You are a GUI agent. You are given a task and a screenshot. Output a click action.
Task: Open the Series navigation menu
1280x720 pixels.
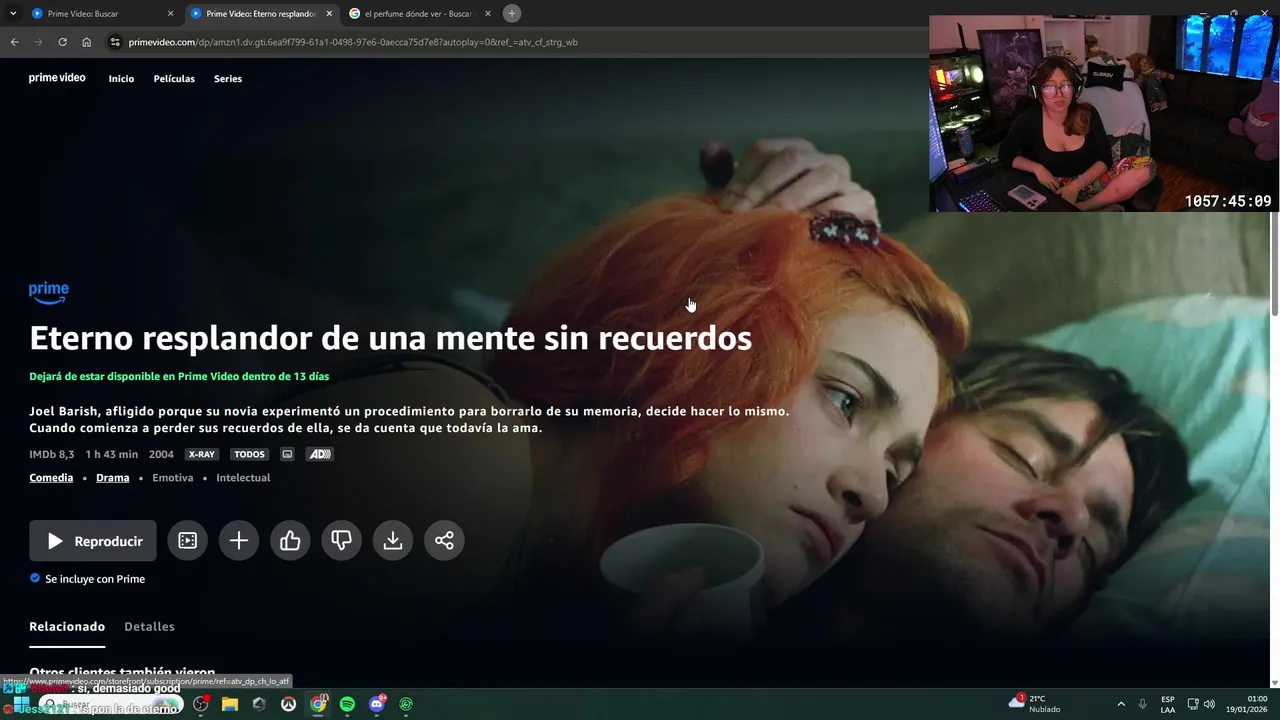(x=228, y=79)
